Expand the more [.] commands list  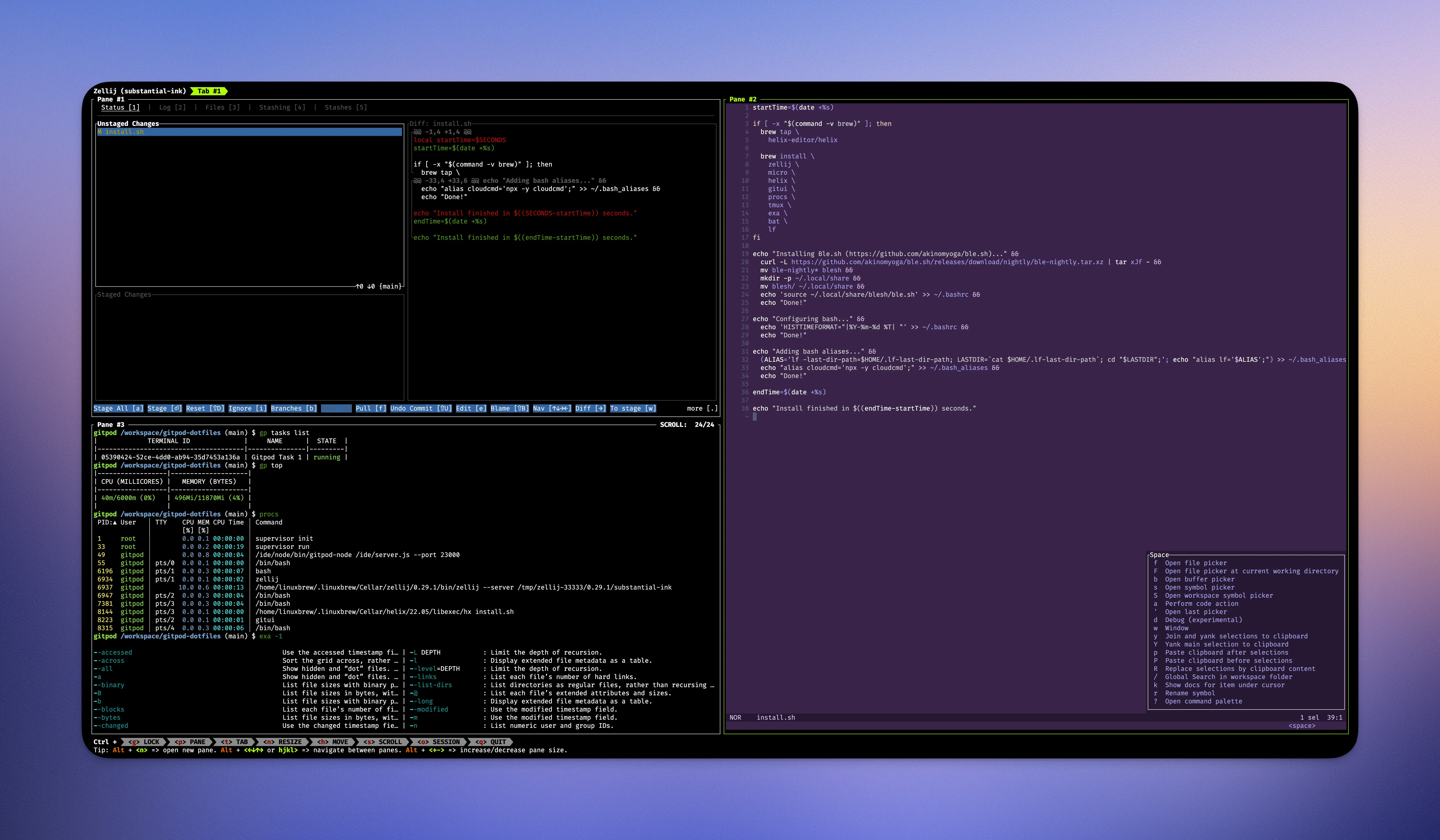point(702,408)
